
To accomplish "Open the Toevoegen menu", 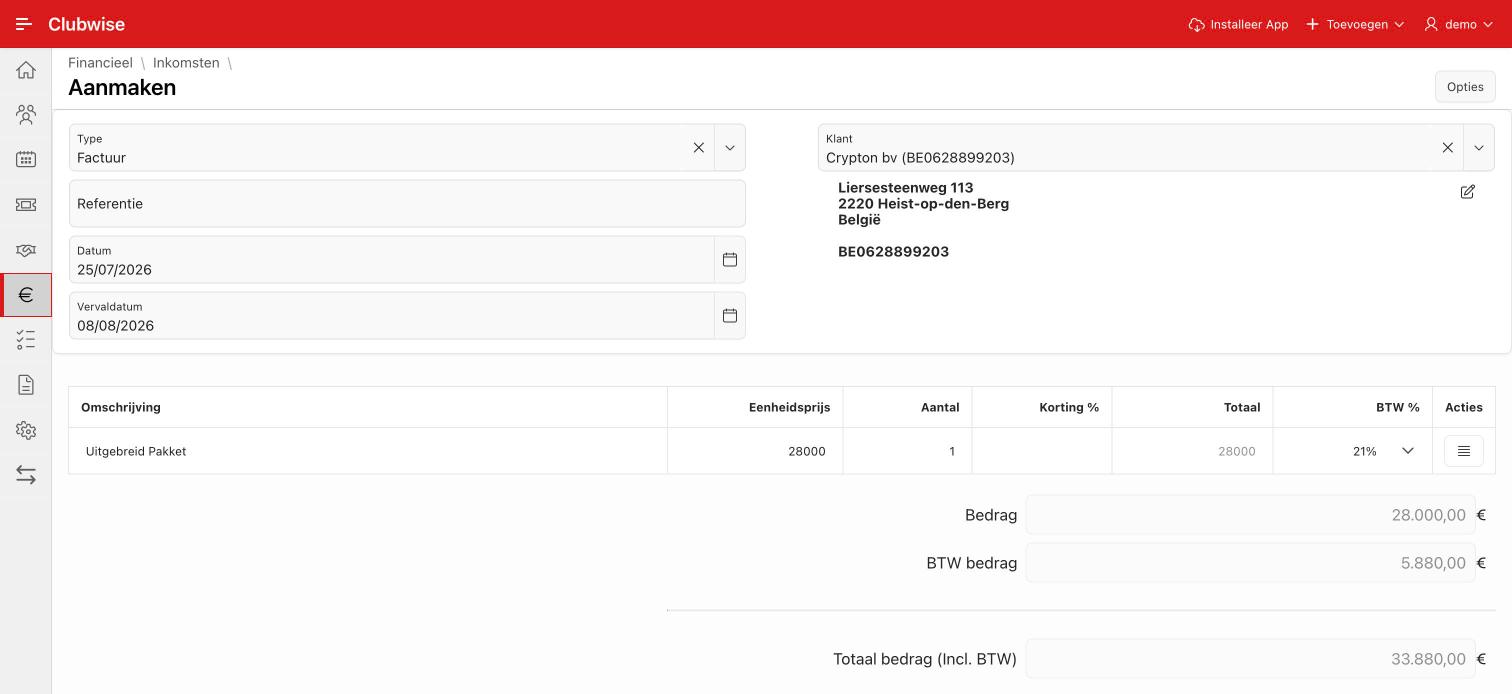I will click(x=1355, y=24).
